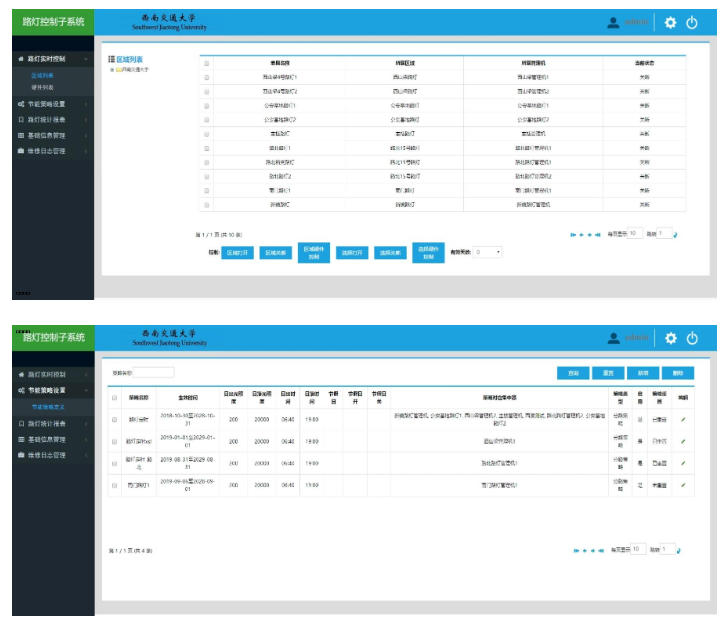Check the strategy row dated 2018-10-30
726x619 pixels.
(x=114, y=419)
